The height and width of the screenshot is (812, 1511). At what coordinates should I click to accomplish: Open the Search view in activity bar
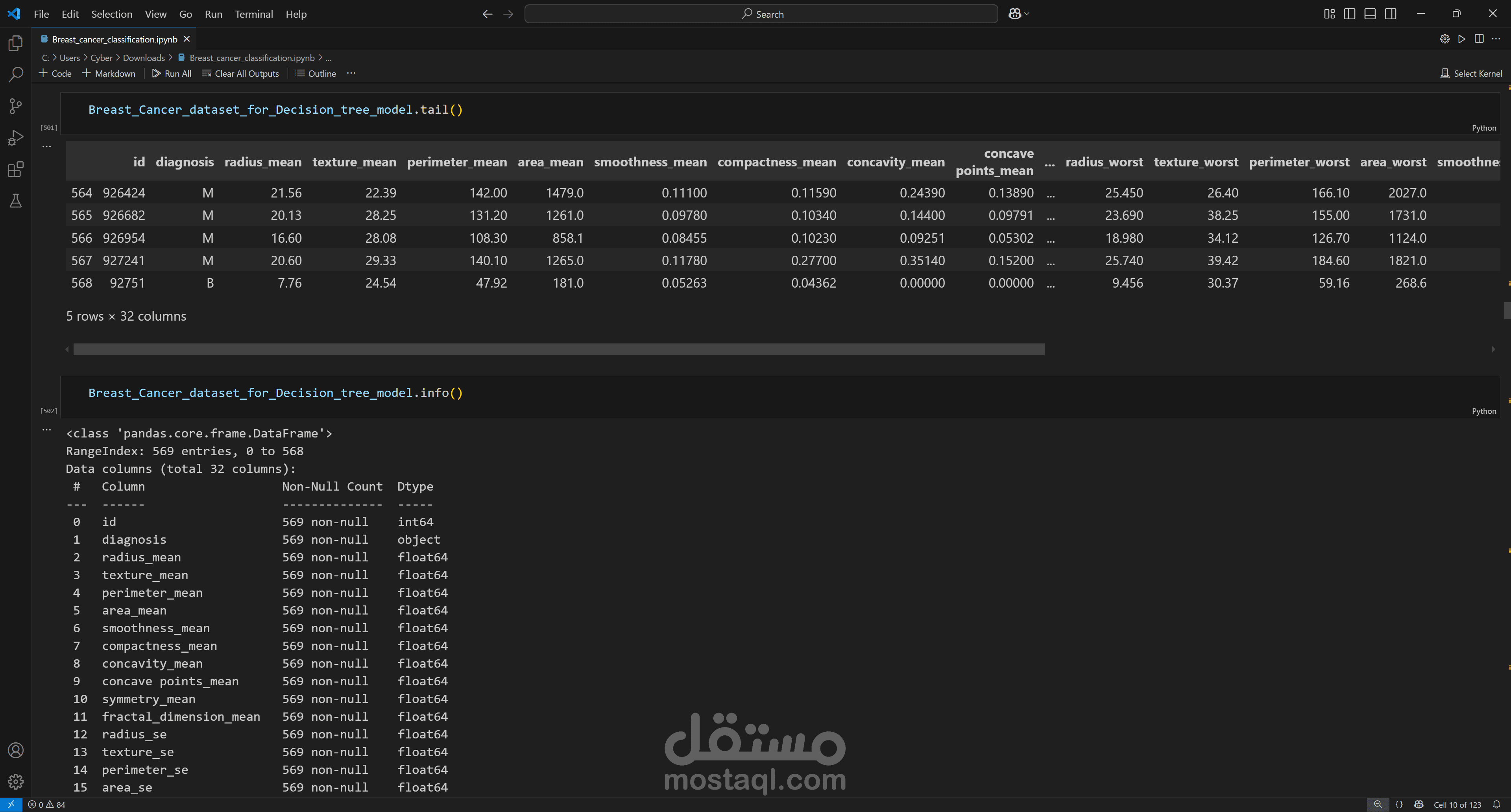click(x=16, y=74)
